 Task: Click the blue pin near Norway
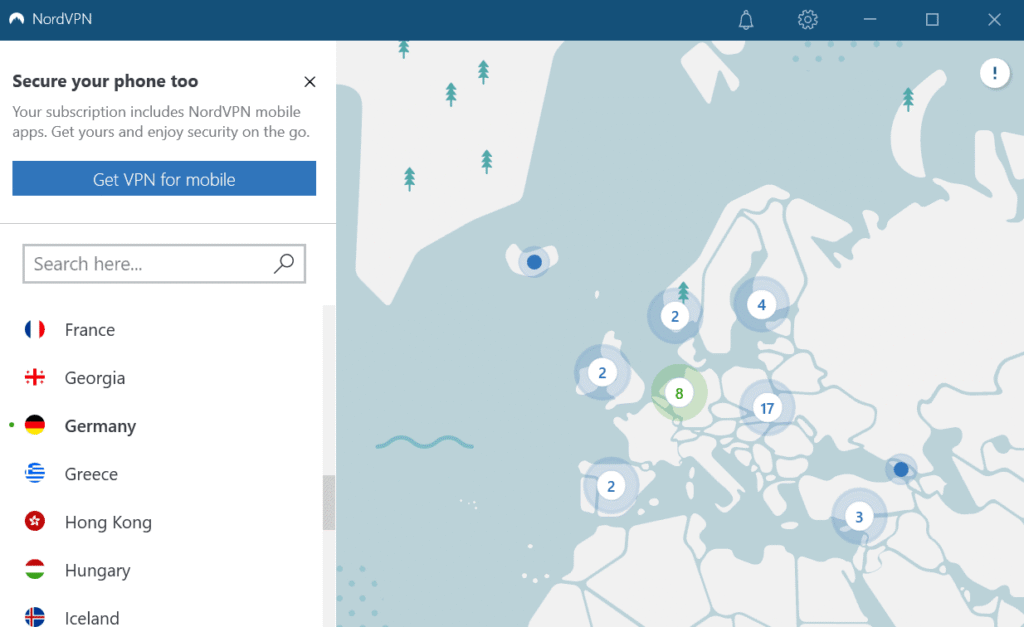point(533,261)
